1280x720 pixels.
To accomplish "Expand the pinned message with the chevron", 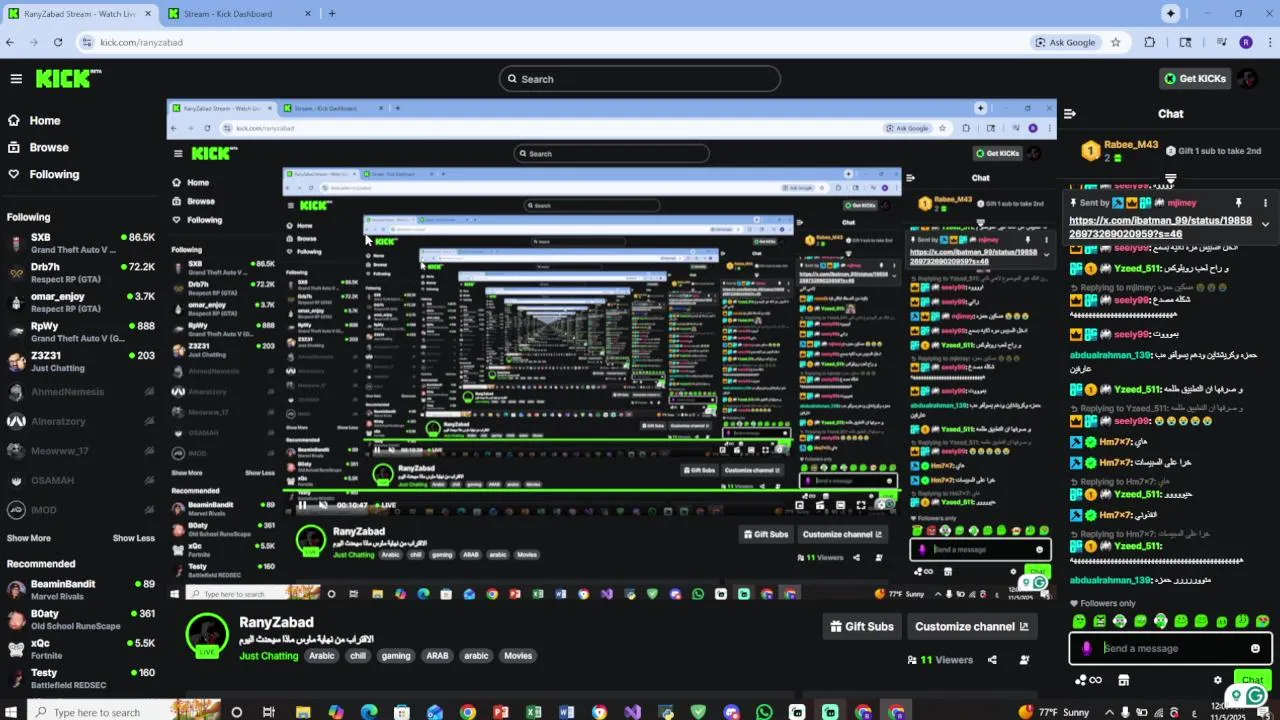I will (x=1265, y=225).
